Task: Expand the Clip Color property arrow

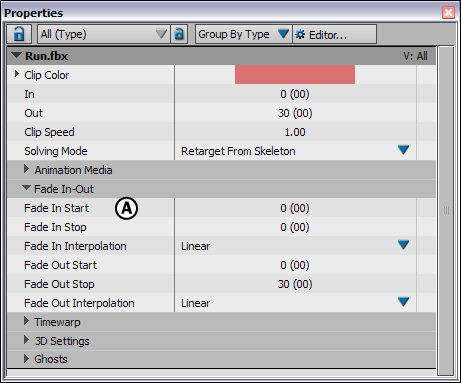Action: click(17, 74)
